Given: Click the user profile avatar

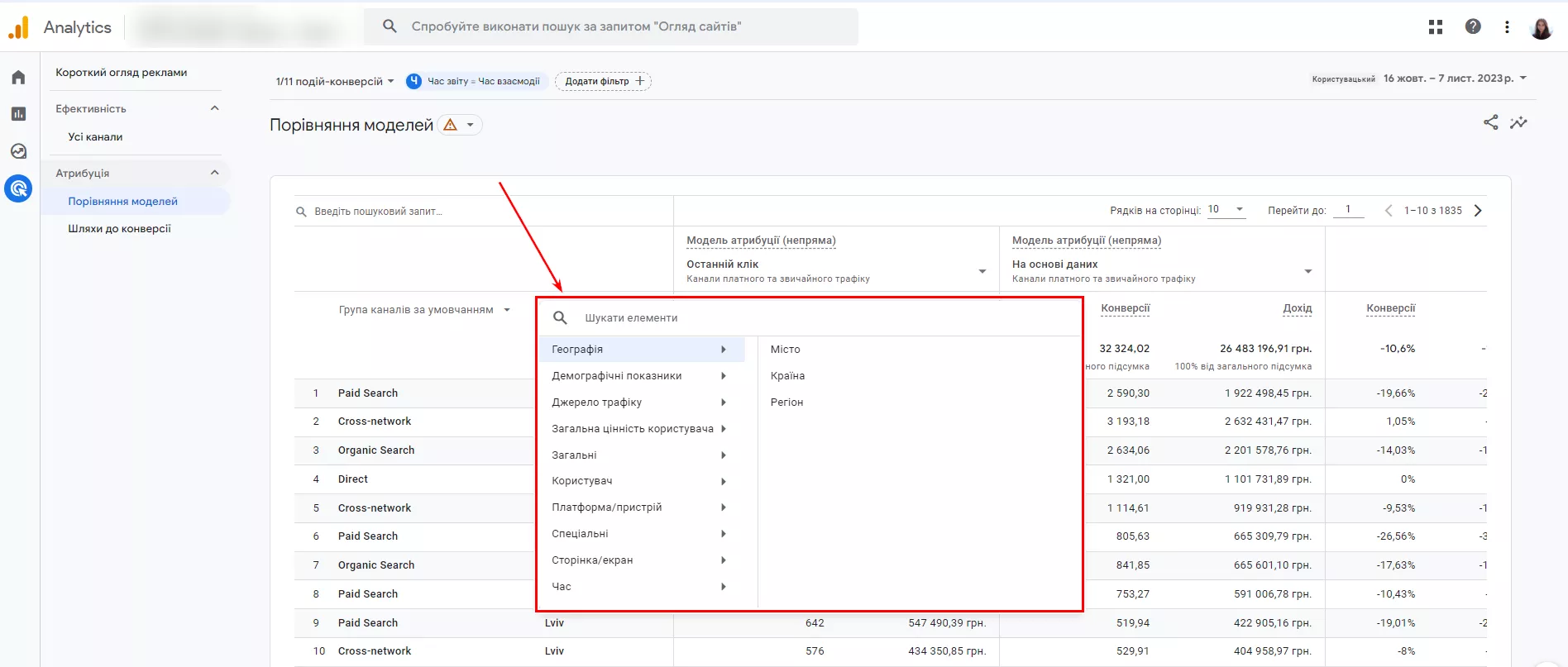Looking at the screenshot, I should click(1542, 27).
